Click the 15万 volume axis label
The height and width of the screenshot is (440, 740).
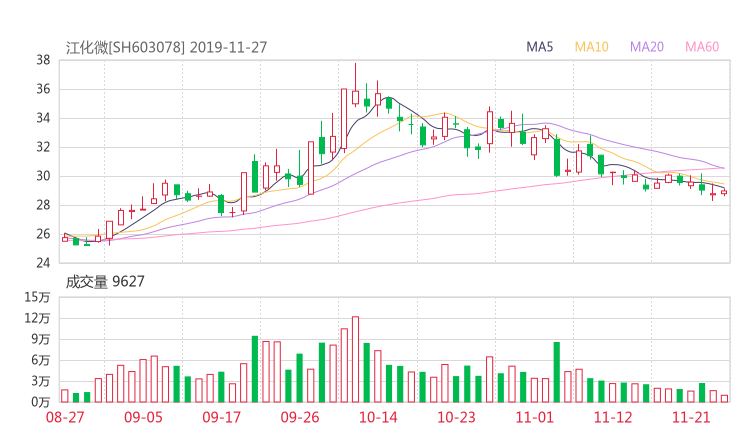click(38, 298)
